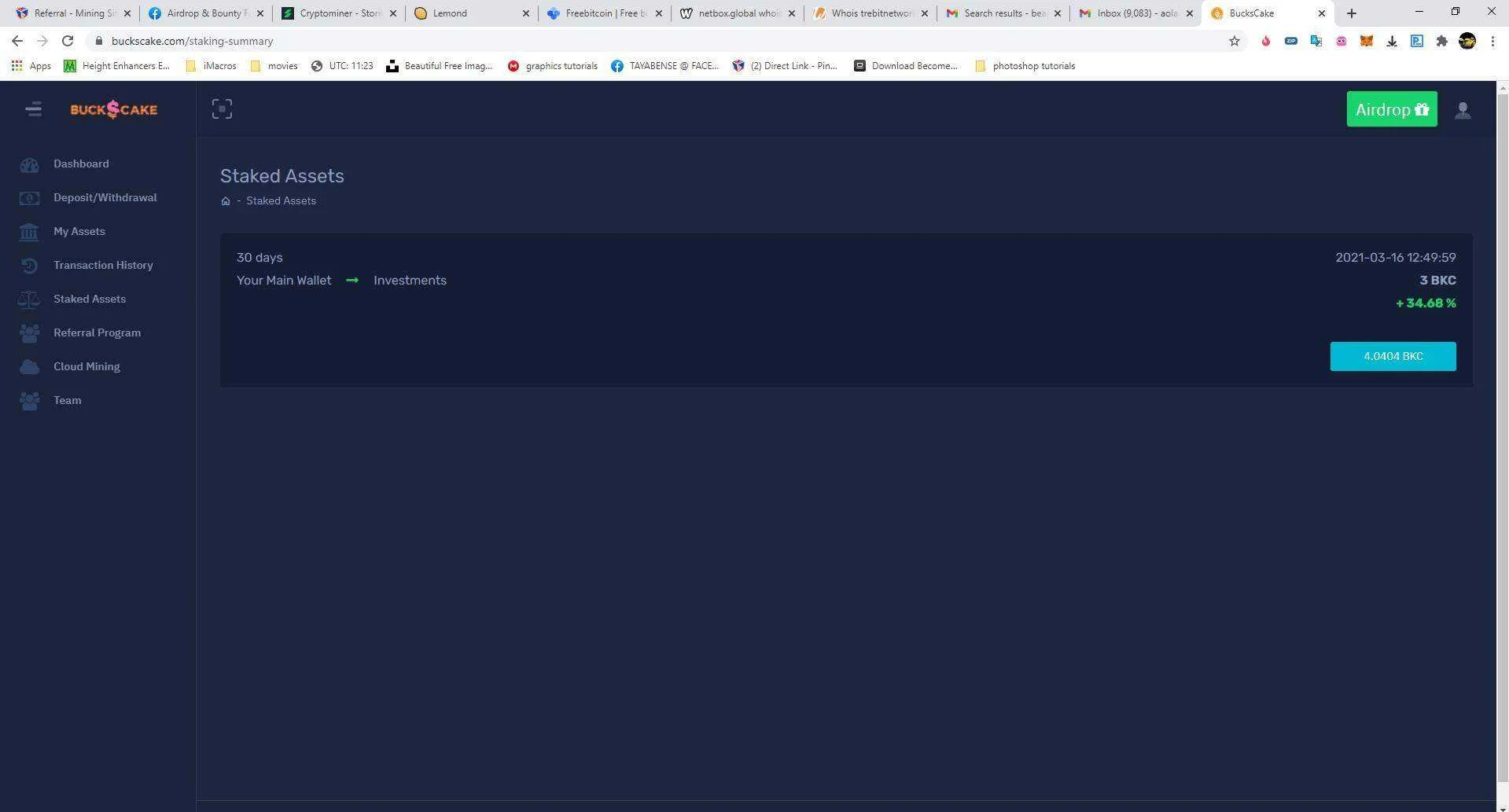Click Staked Assets scales icon
Image resolution: width=1509 pixels, height=812 pixels.
(x=29, y=299)
